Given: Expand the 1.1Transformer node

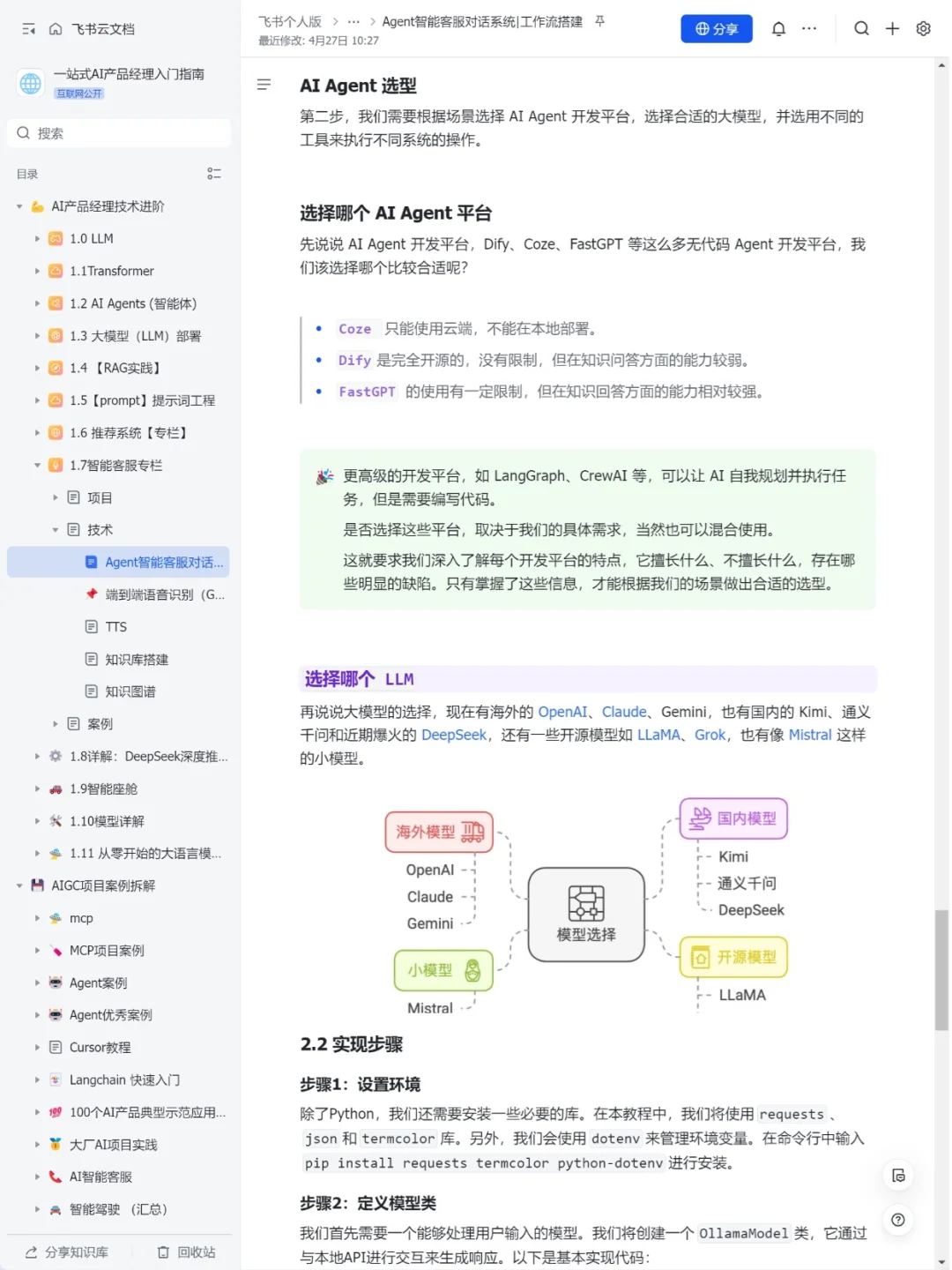Looking at the screenshot, I should (x=37, y=272).
